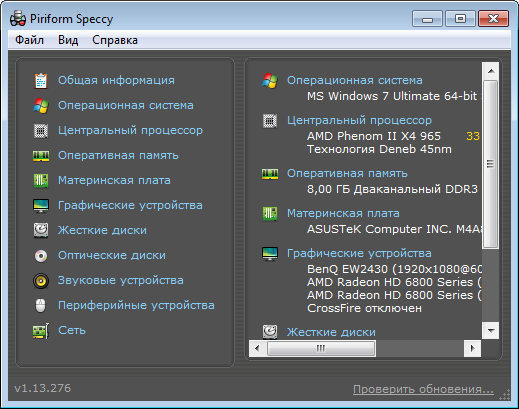Viewport: 519px width, 409px height.
Task: Open the Материнская плата board icon in sidebar
Action: [x=41, y=181]
